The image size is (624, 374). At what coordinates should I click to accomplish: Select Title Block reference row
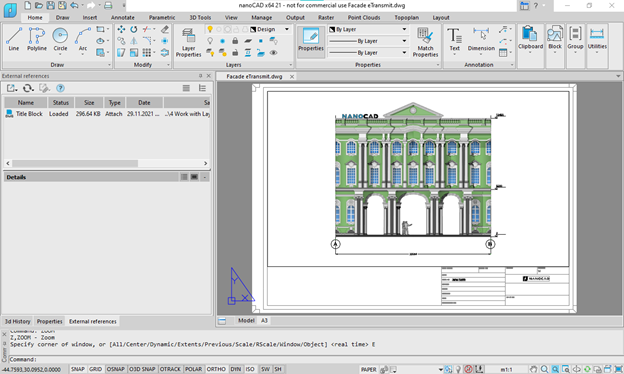click(107, 114)
